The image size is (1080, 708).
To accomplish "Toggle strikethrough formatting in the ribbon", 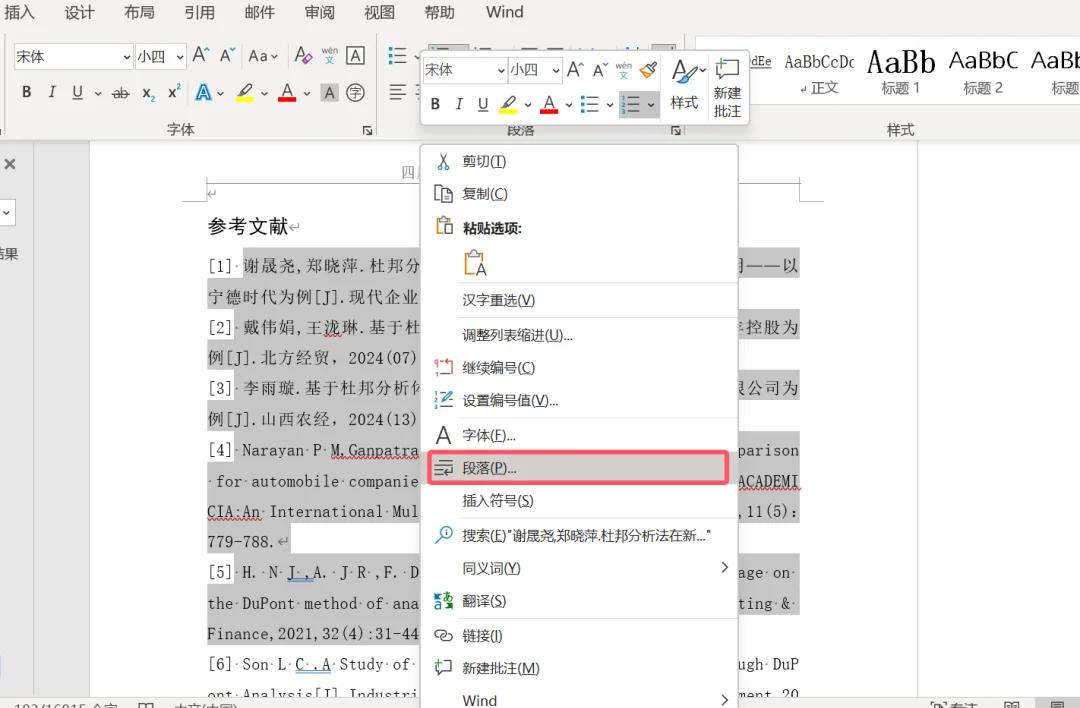I will (x=121, y=93).
